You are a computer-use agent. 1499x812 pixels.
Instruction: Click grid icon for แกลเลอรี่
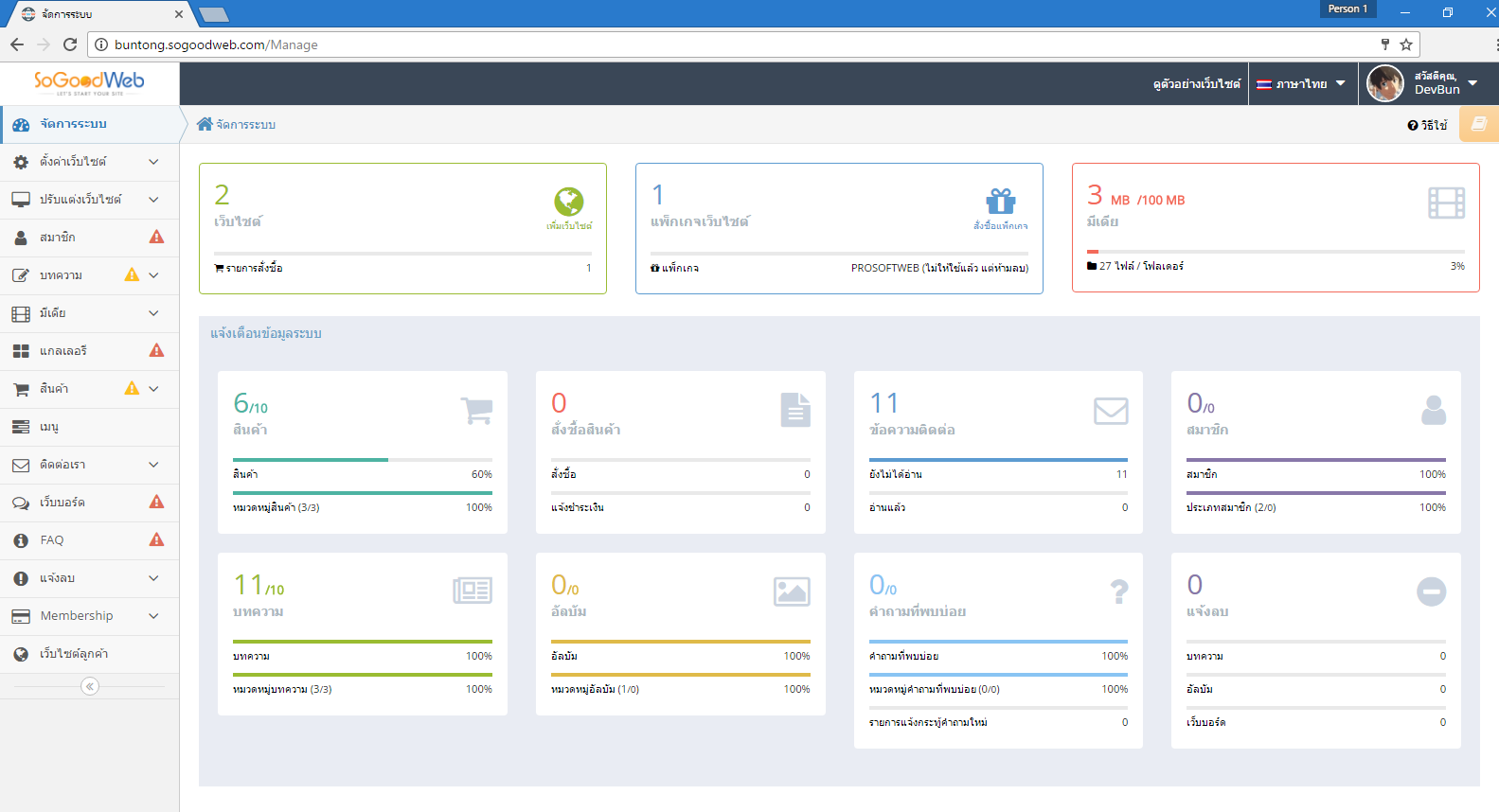coord(21,351)
